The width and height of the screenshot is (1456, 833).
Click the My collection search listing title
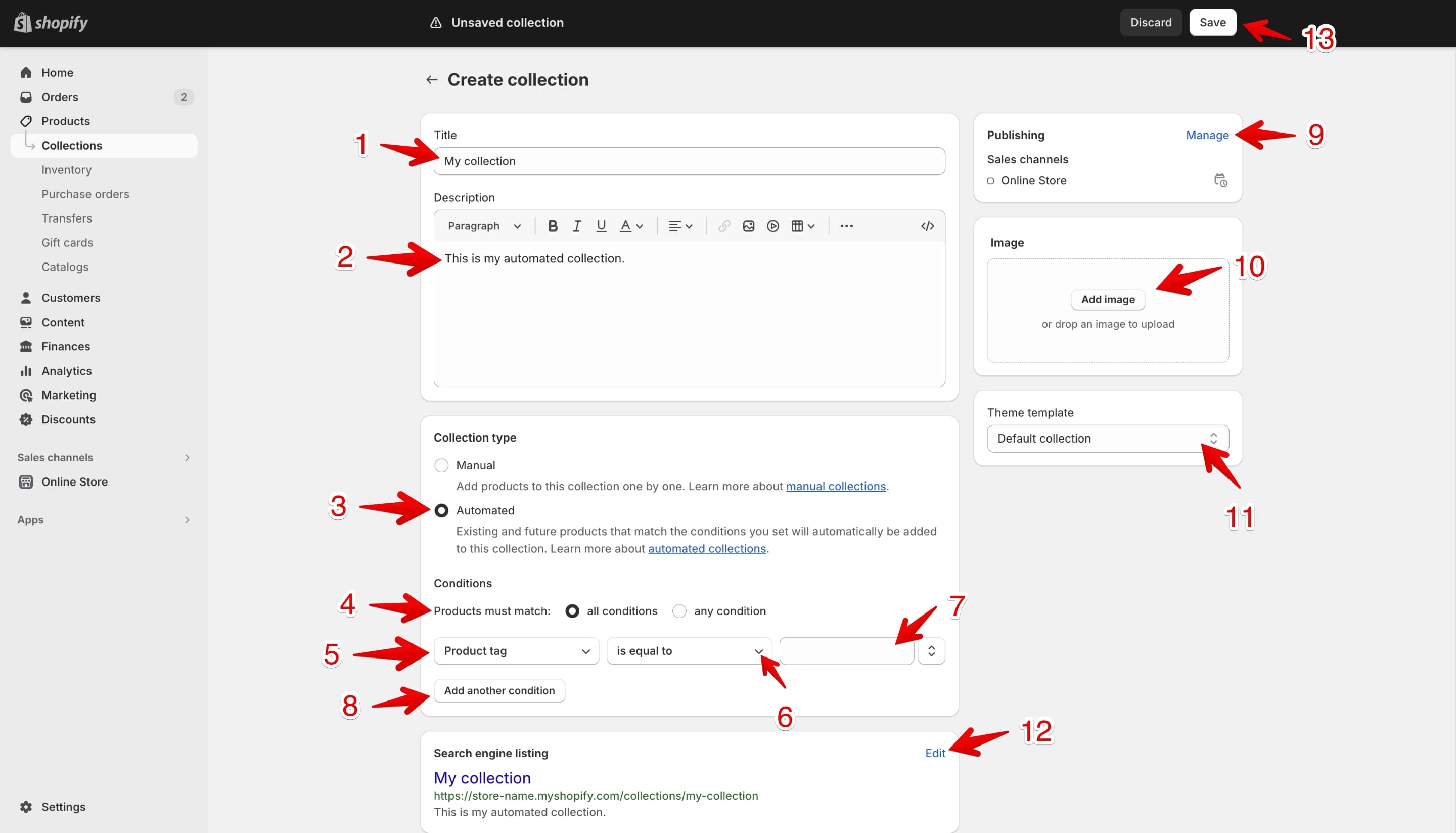[x=482, y=778]
